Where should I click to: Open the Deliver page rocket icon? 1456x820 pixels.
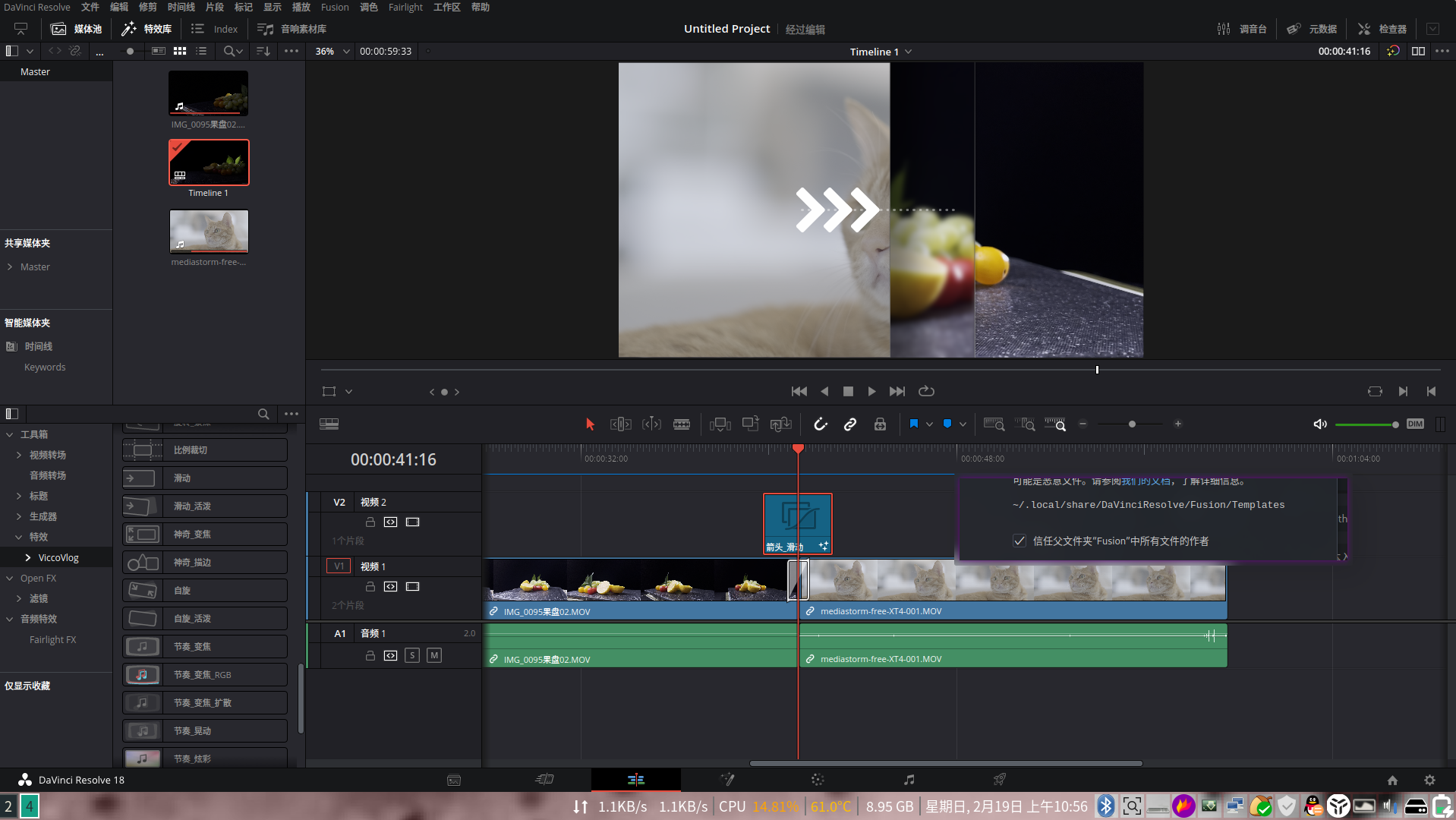point(1000,780)
